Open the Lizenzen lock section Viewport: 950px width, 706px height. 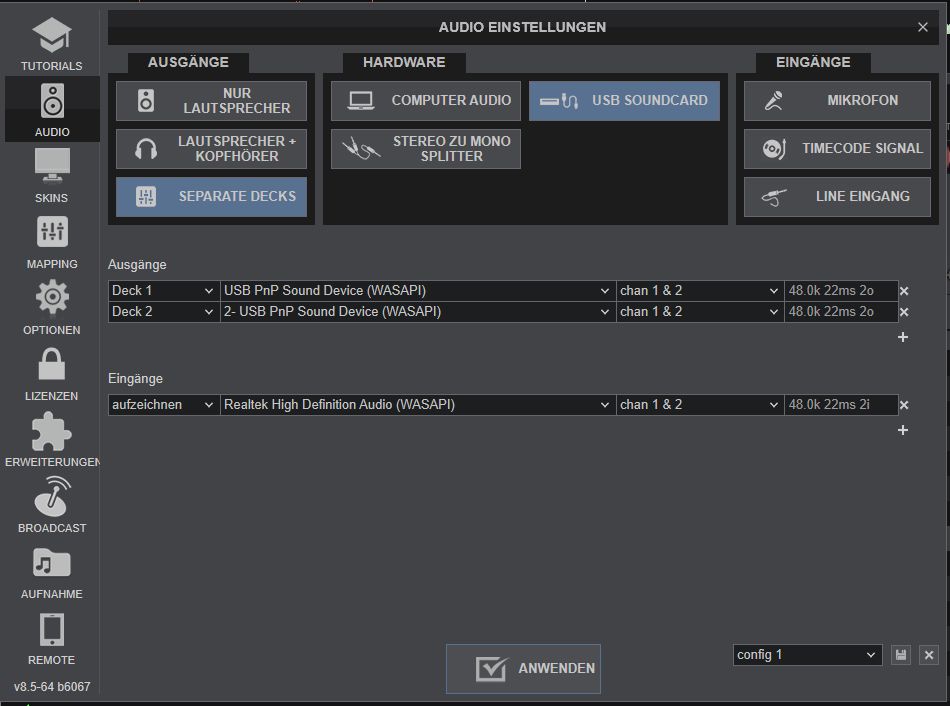point(51,374)
